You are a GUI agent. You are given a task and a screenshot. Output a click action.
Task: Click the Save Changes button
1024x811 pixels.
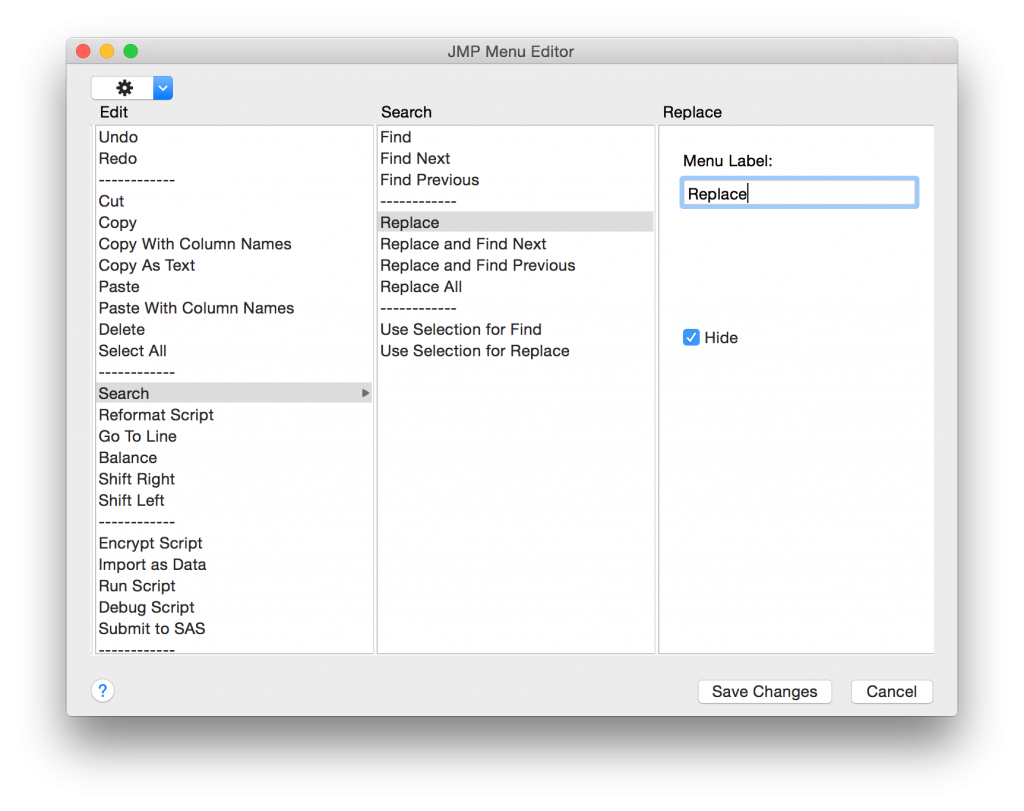[764, 692]
